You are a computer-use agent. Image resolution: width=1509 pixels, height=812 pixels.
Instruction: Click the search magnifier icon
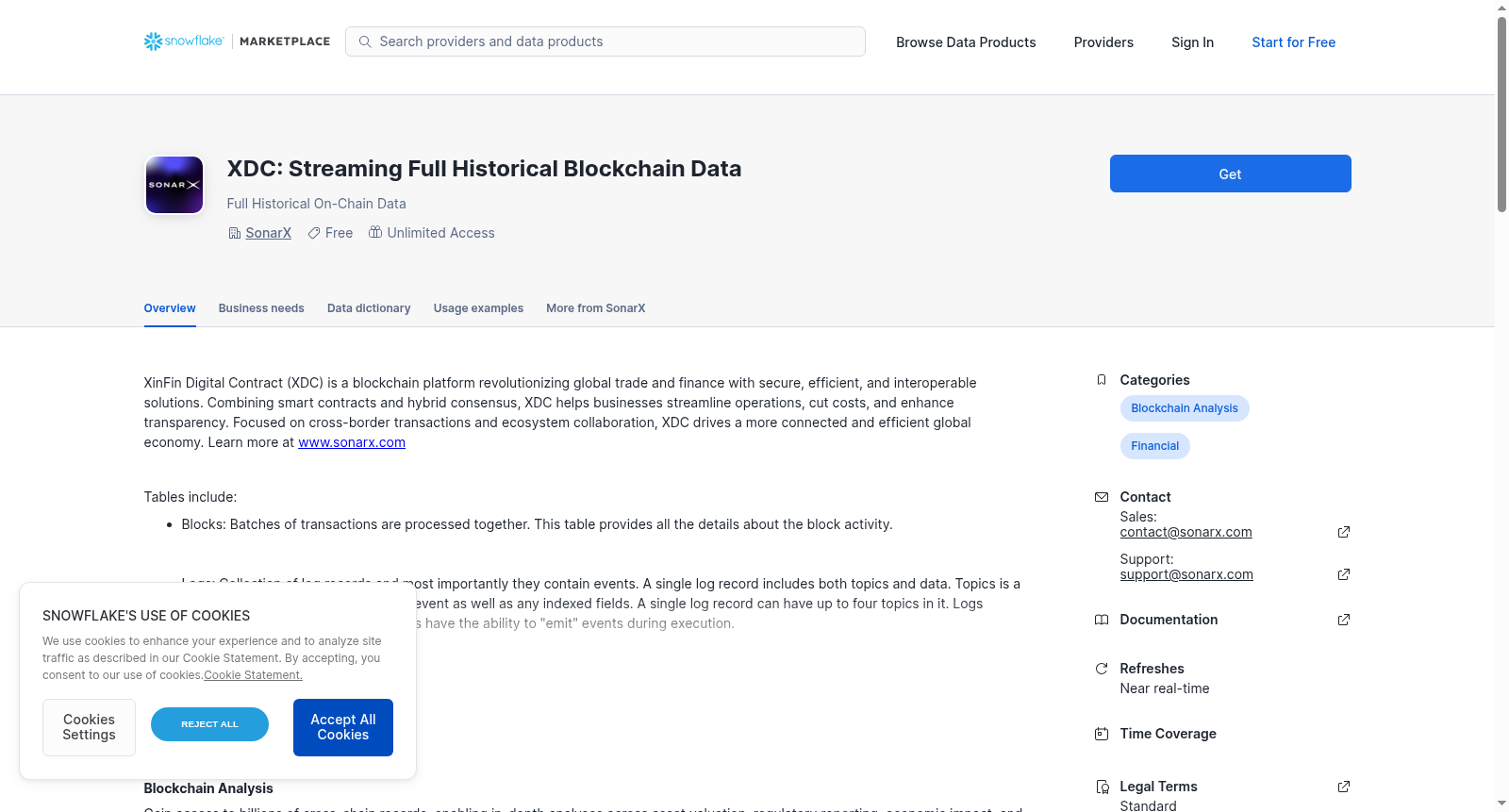pos(365,41)
